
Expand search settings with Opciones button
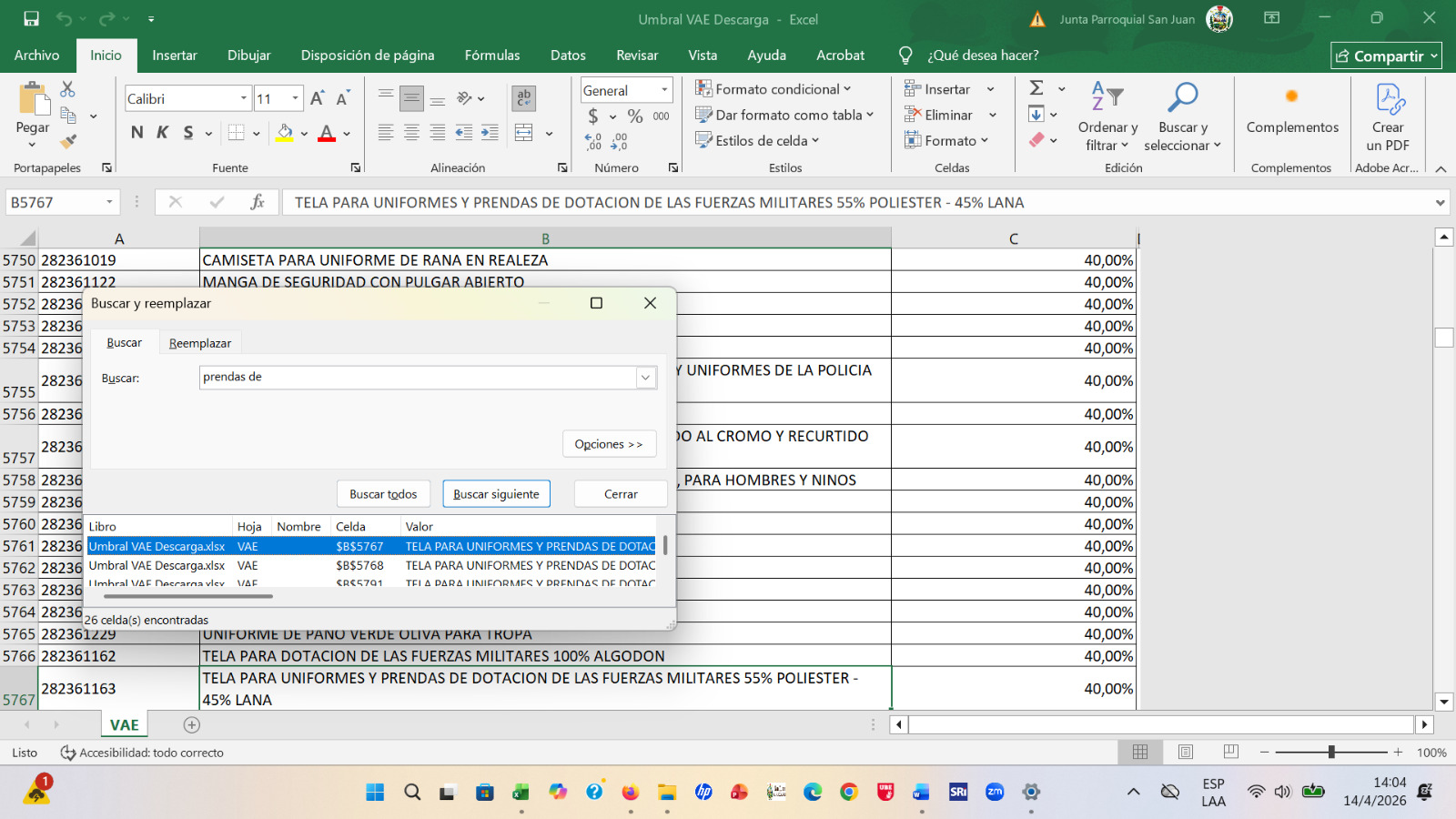coord(609,444)
